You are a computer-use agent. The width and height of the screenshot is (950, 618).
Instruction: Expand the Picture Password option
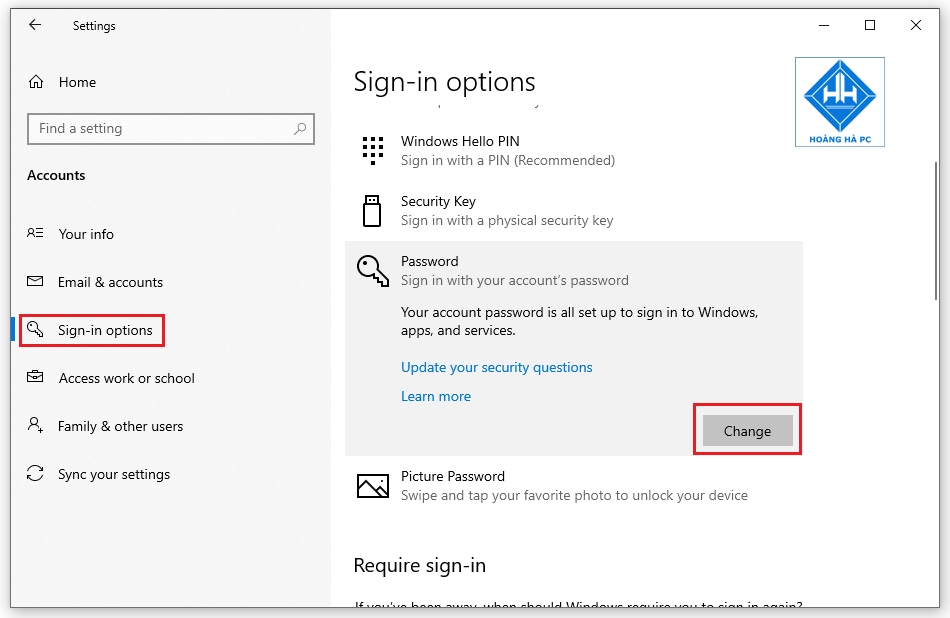[574, 486]
